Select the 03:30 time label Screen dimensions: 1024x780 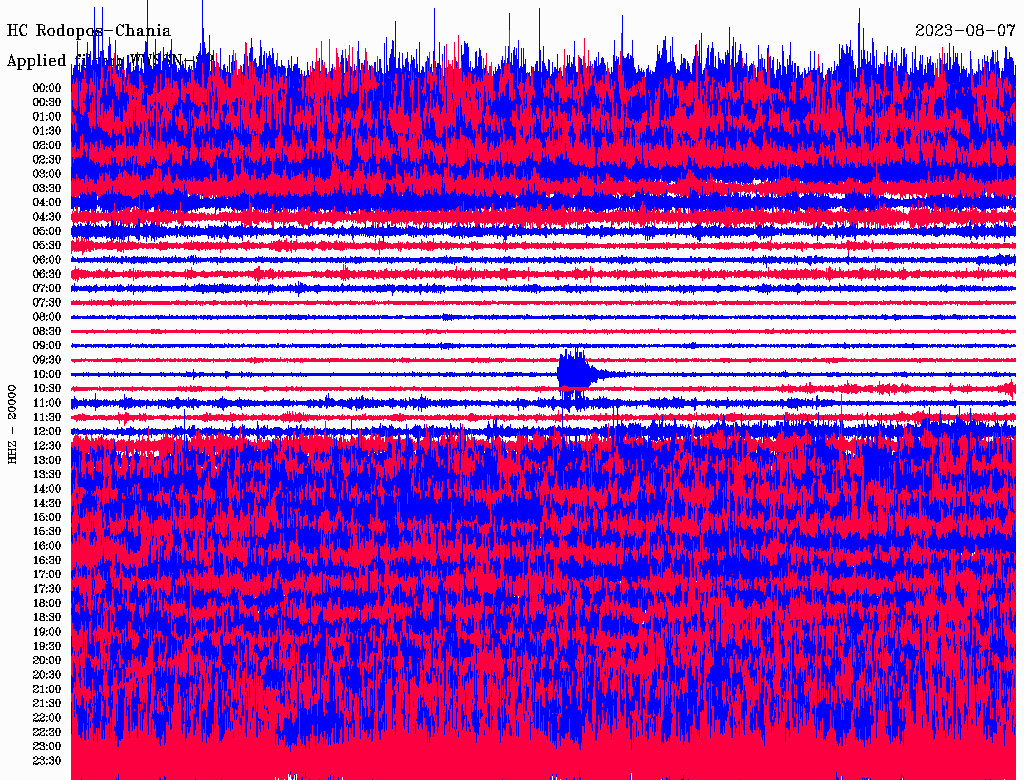47,188
